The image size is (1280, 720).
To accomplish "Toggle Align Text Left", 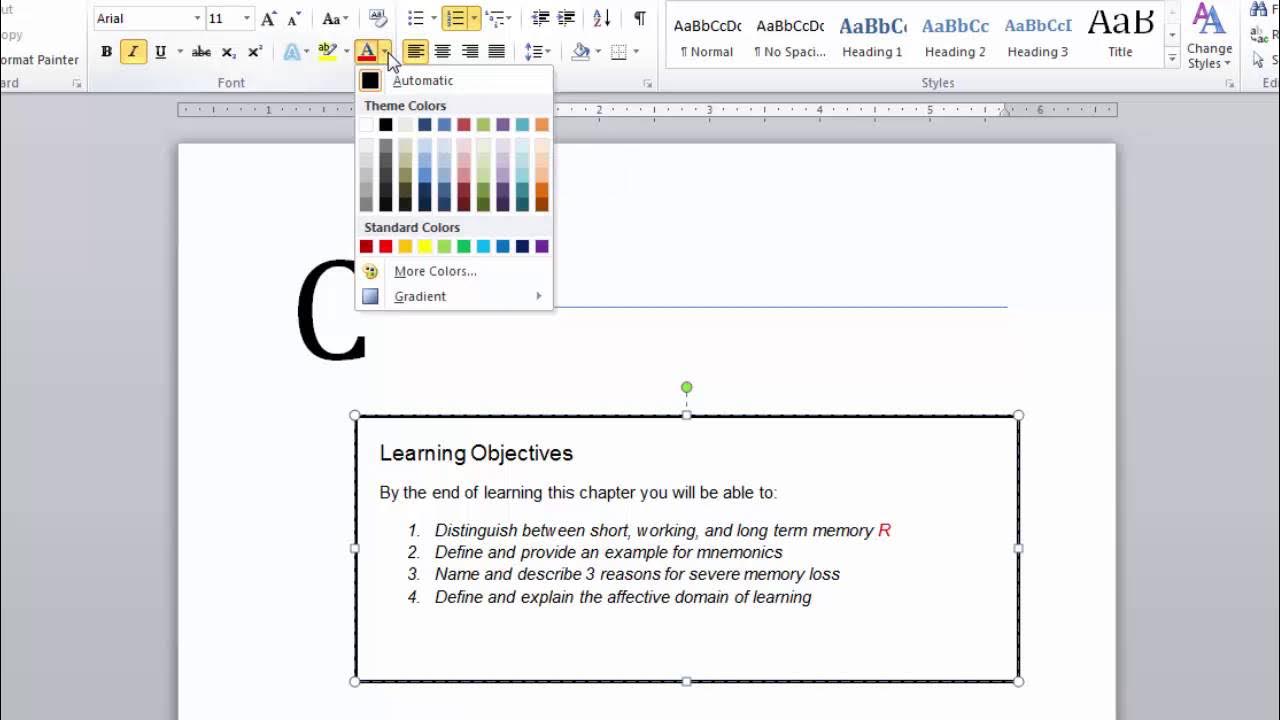I will click(415, 52).
